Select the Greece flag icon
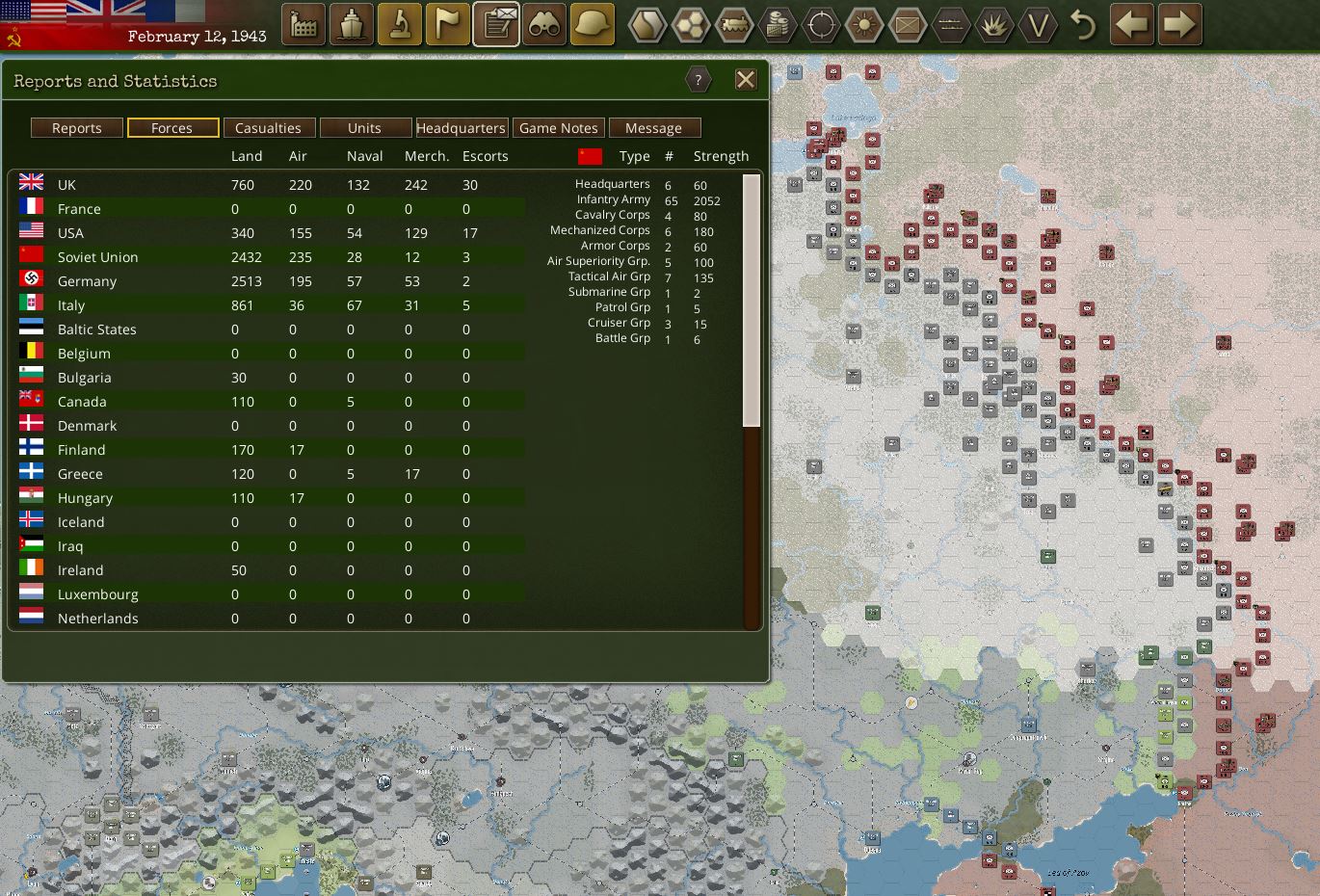Viewport: 1320px width, 896px height. tap(32, 471)
